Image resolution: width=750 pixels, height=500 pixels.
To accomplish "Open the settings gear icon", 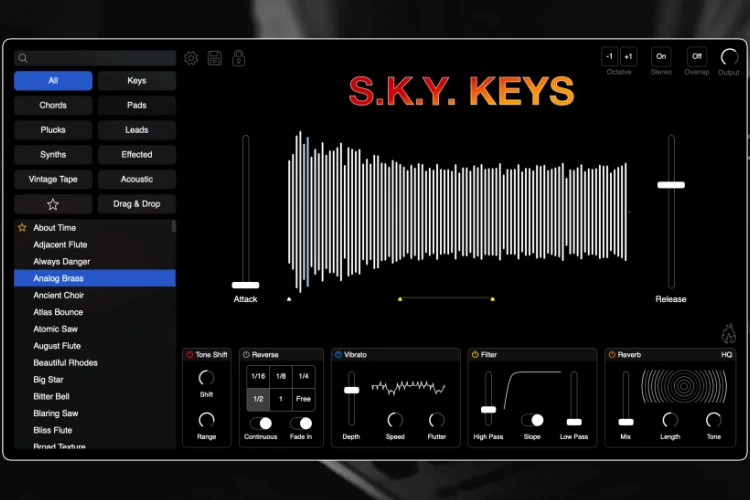I will (191, 58).
